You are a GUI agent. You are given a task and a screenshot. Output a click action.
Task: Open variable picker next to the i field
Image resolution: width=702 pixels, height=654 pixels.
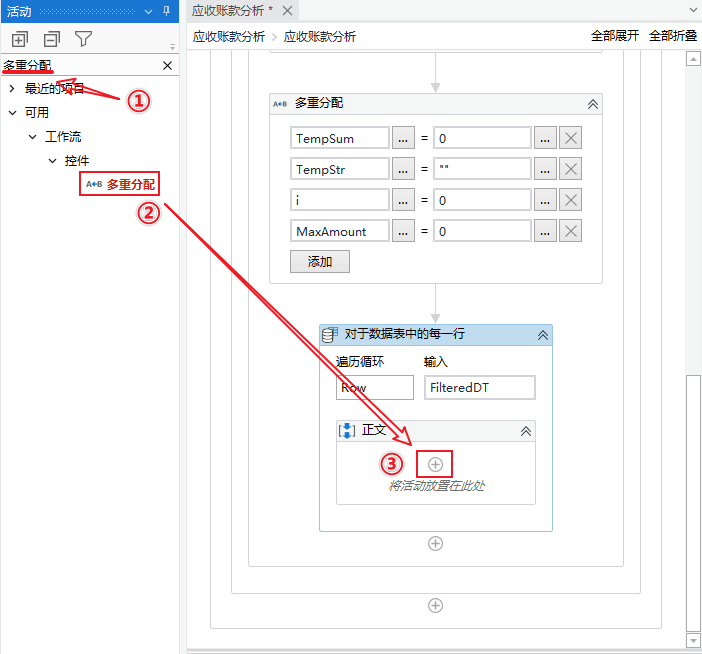point(403,200)
